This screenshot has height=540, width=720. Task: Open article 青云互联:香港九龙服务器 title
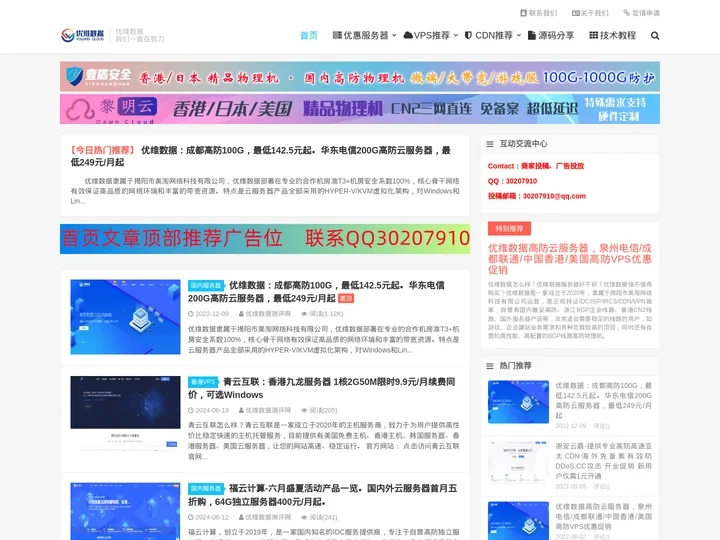click(321, 388)
